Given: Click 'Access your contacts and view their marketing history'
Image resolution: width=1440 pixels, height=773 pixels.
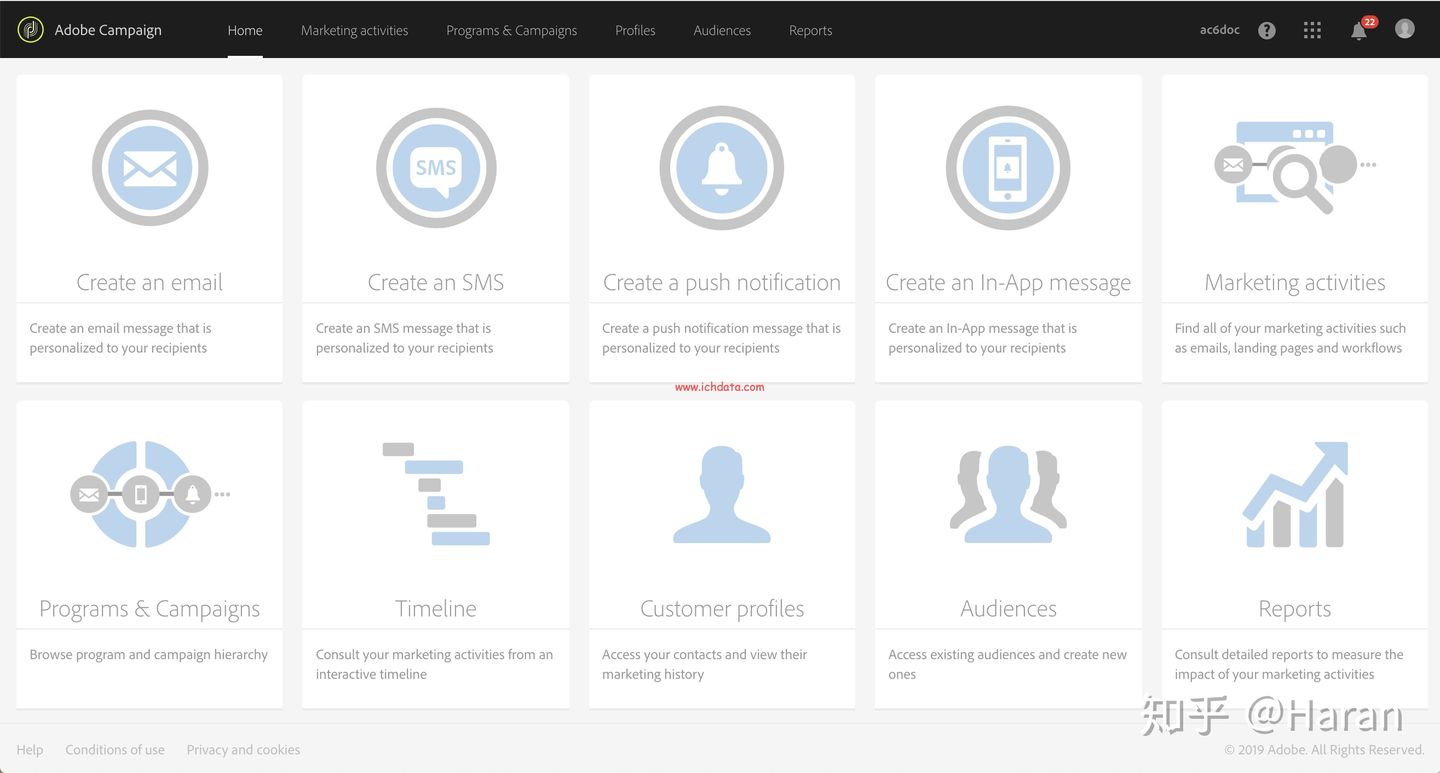Looking at the screenshot, I should tap(704, 664).
